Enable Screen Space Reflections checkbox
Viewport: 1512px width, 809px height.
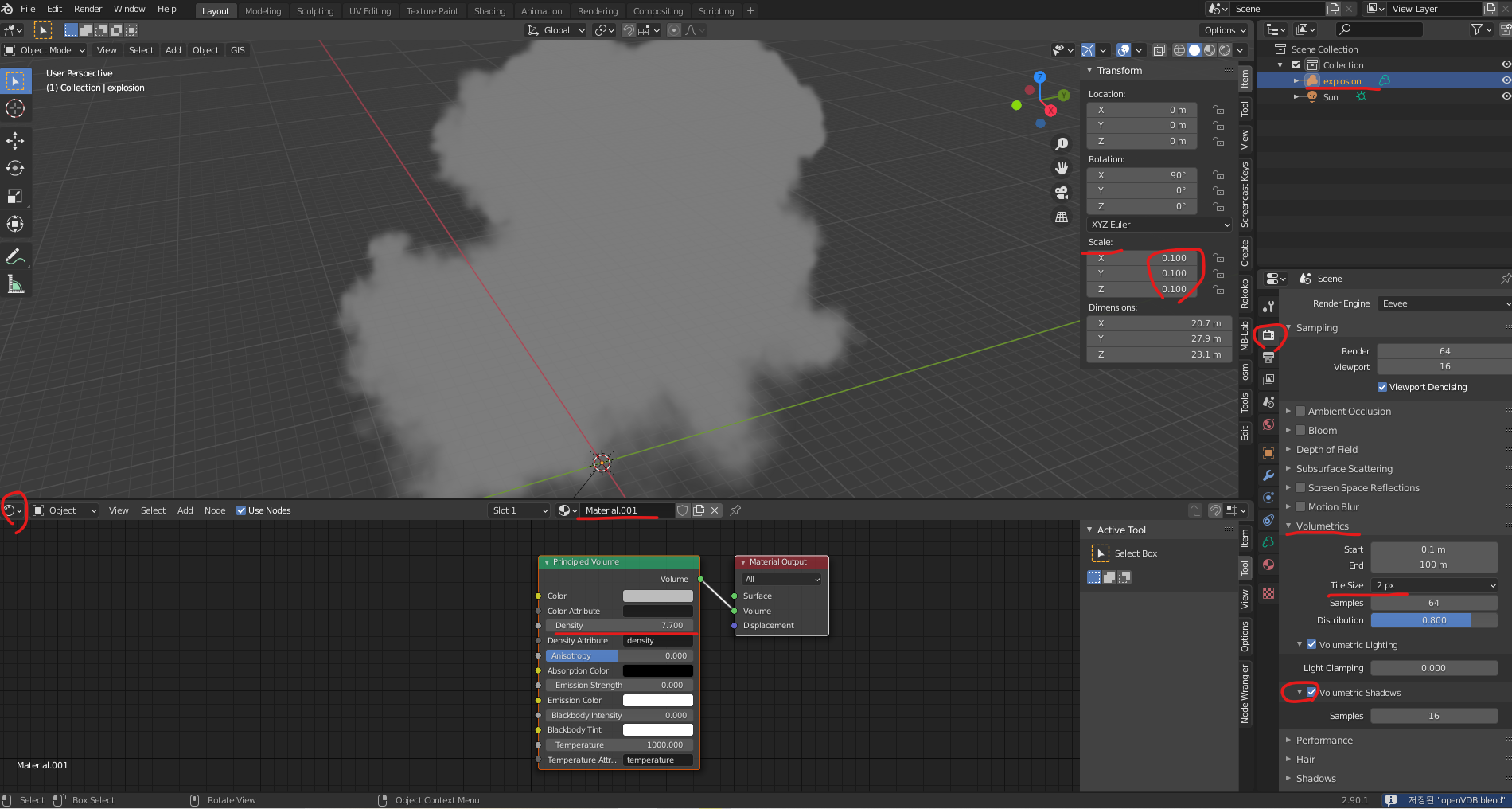point(1300,488)
